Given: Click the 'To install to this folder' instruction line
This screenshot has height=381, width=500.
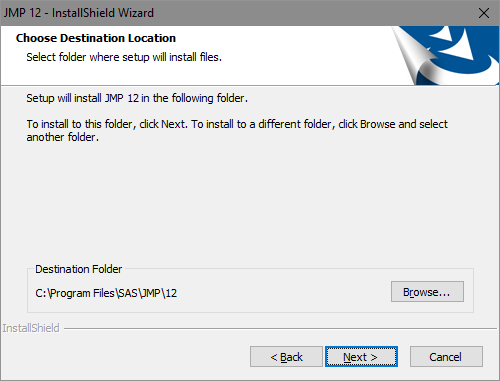Looking at the screenshot, I should [237, 124].
